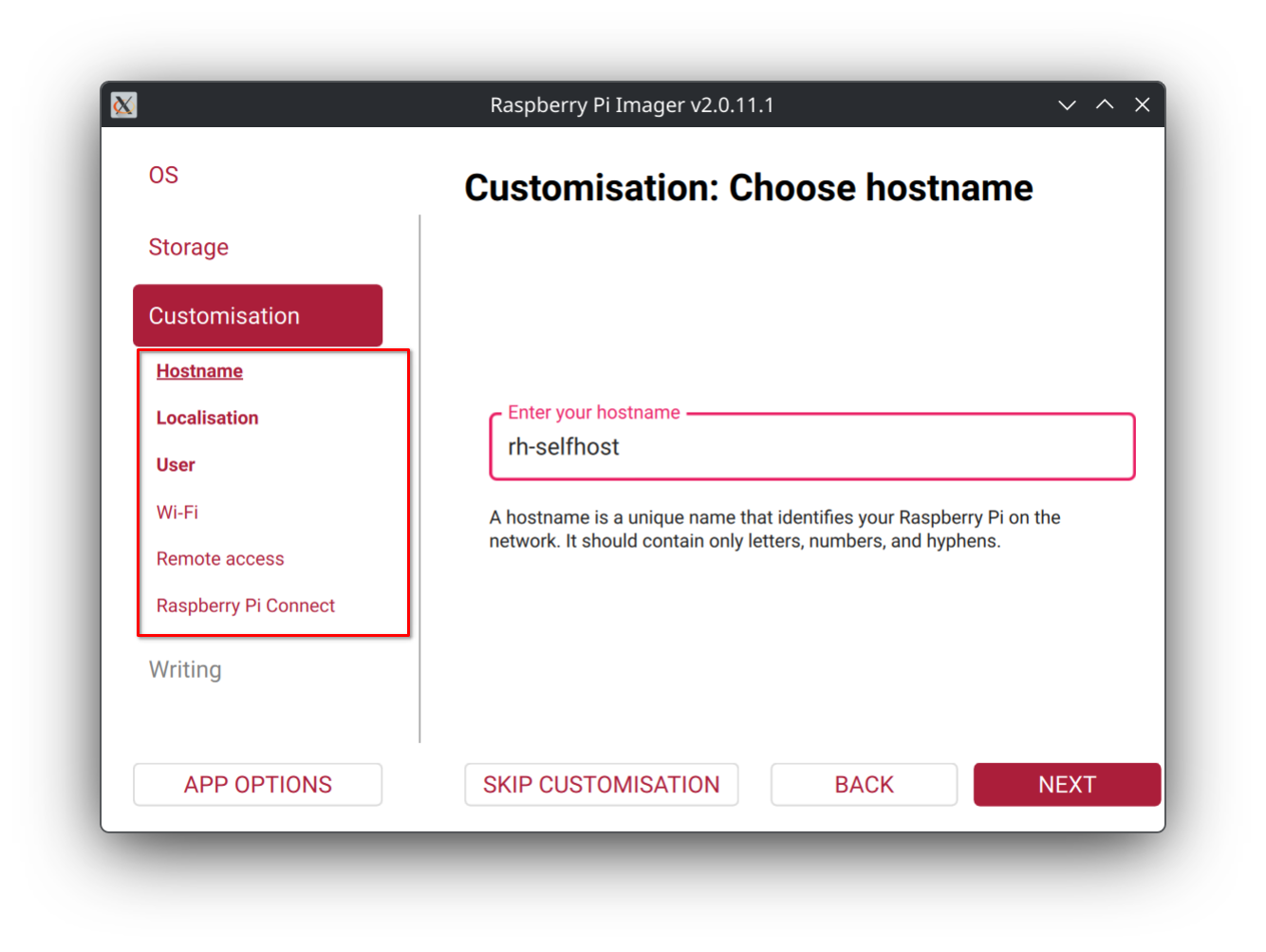Go to the OS step in sidebar
Image resolution: width=1266 pixels, height=952 pixels.
pyautogui.click(x=163, y=175)
